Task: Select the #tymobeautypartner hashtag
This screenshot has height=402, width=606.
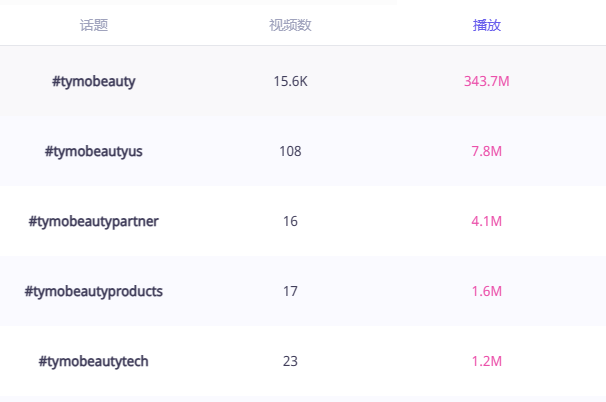Action: pyautogui.click(x=94, y=221)
